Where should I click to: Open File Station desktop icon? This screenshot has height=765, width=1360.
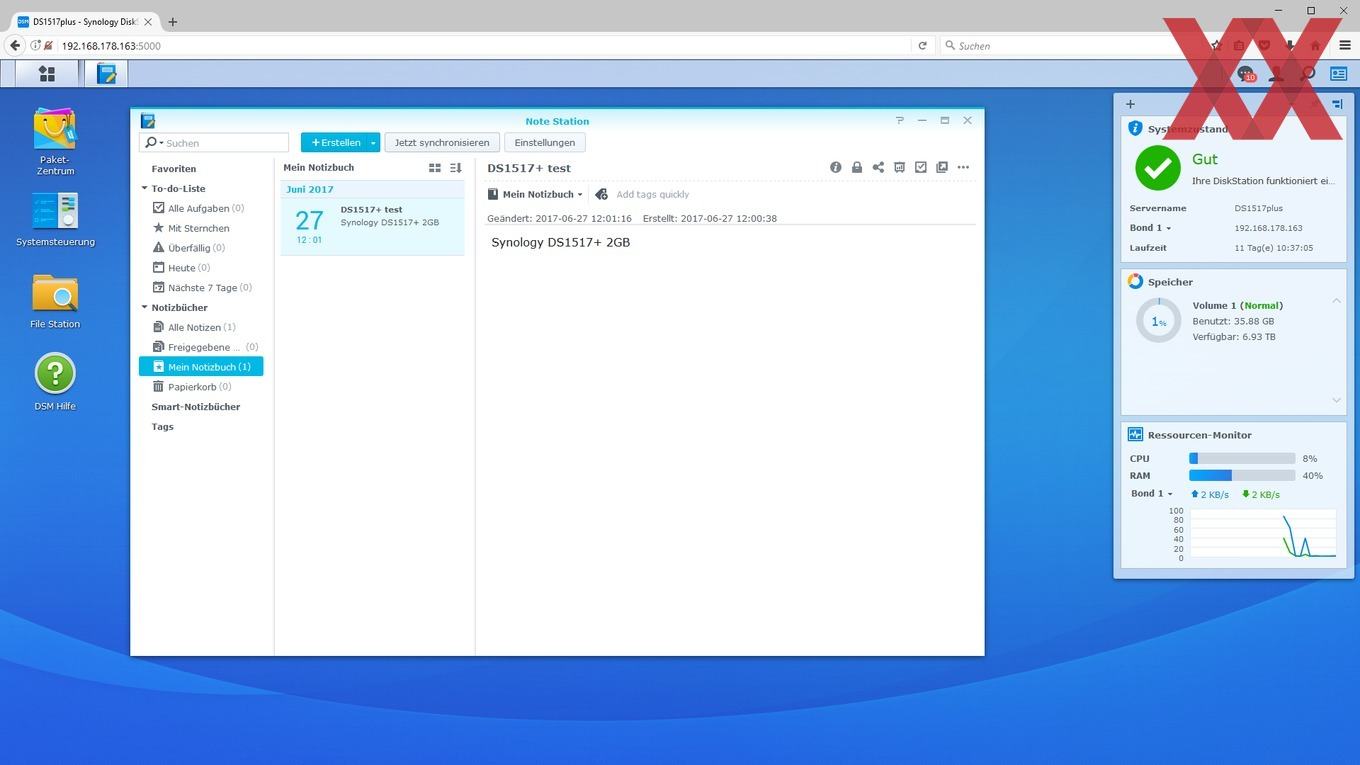(55, 301)
